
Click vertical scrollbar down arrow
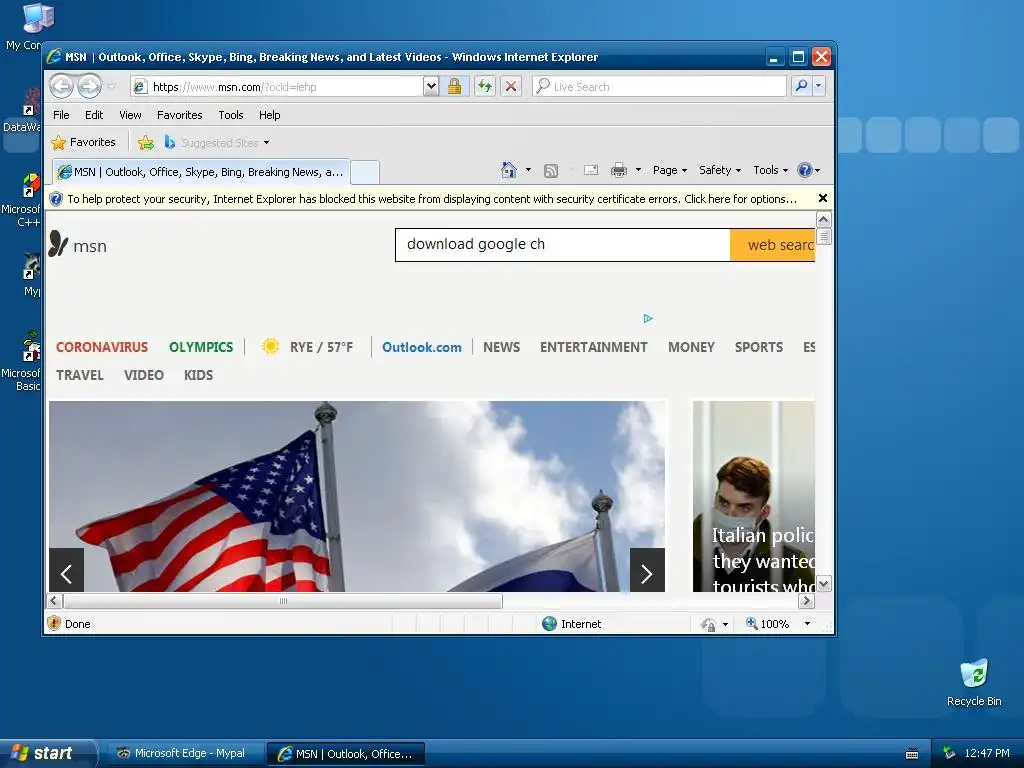824,584
